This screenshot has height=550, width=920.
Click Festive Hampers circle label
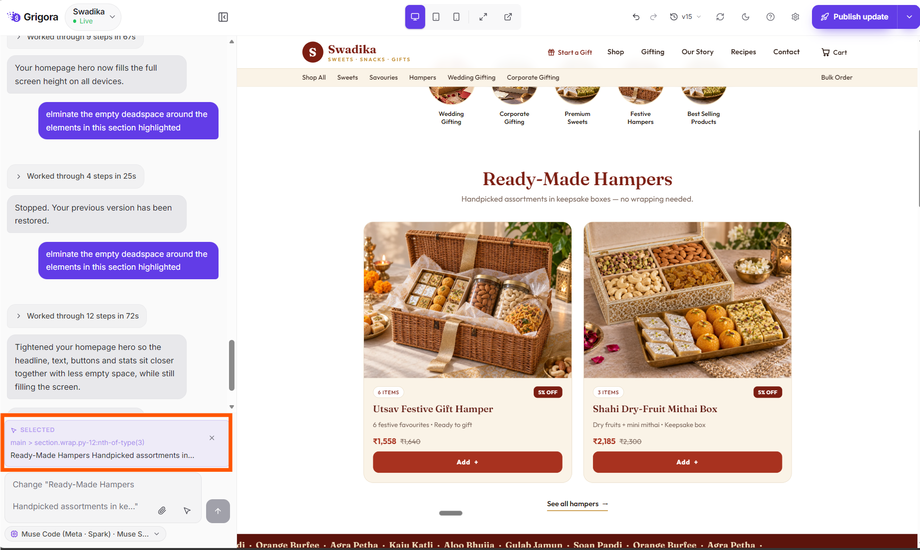[x=640, y=118]
